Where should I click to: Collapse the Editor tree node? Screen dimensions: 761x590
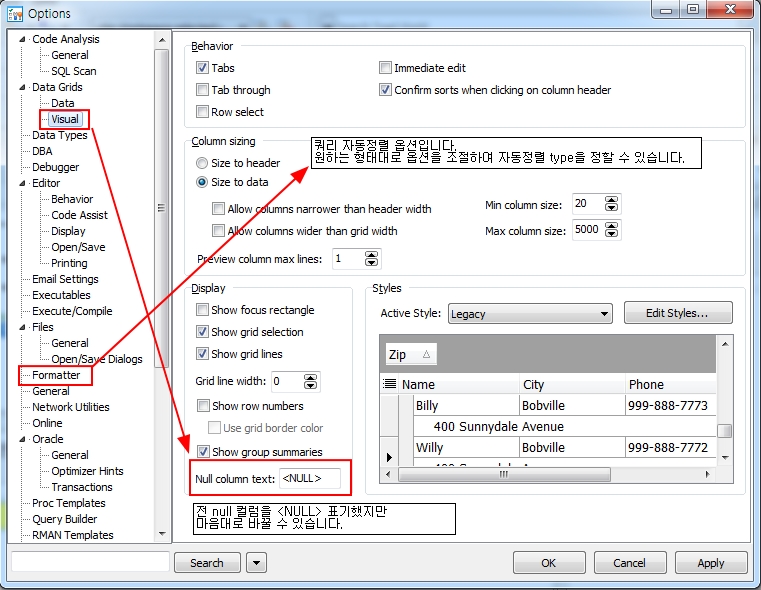(x=24, y=183)
